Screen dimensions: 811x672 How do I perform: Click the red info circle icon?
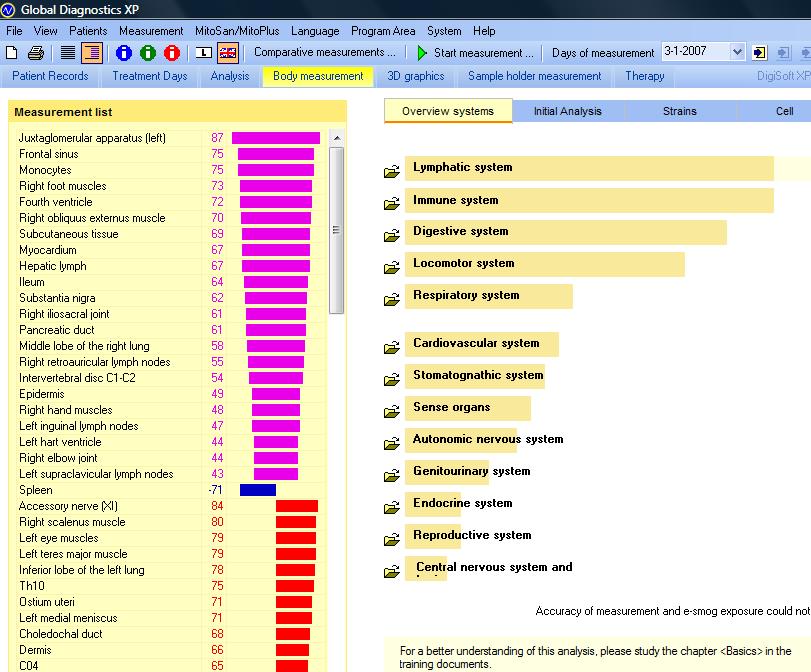pos(172,53)
